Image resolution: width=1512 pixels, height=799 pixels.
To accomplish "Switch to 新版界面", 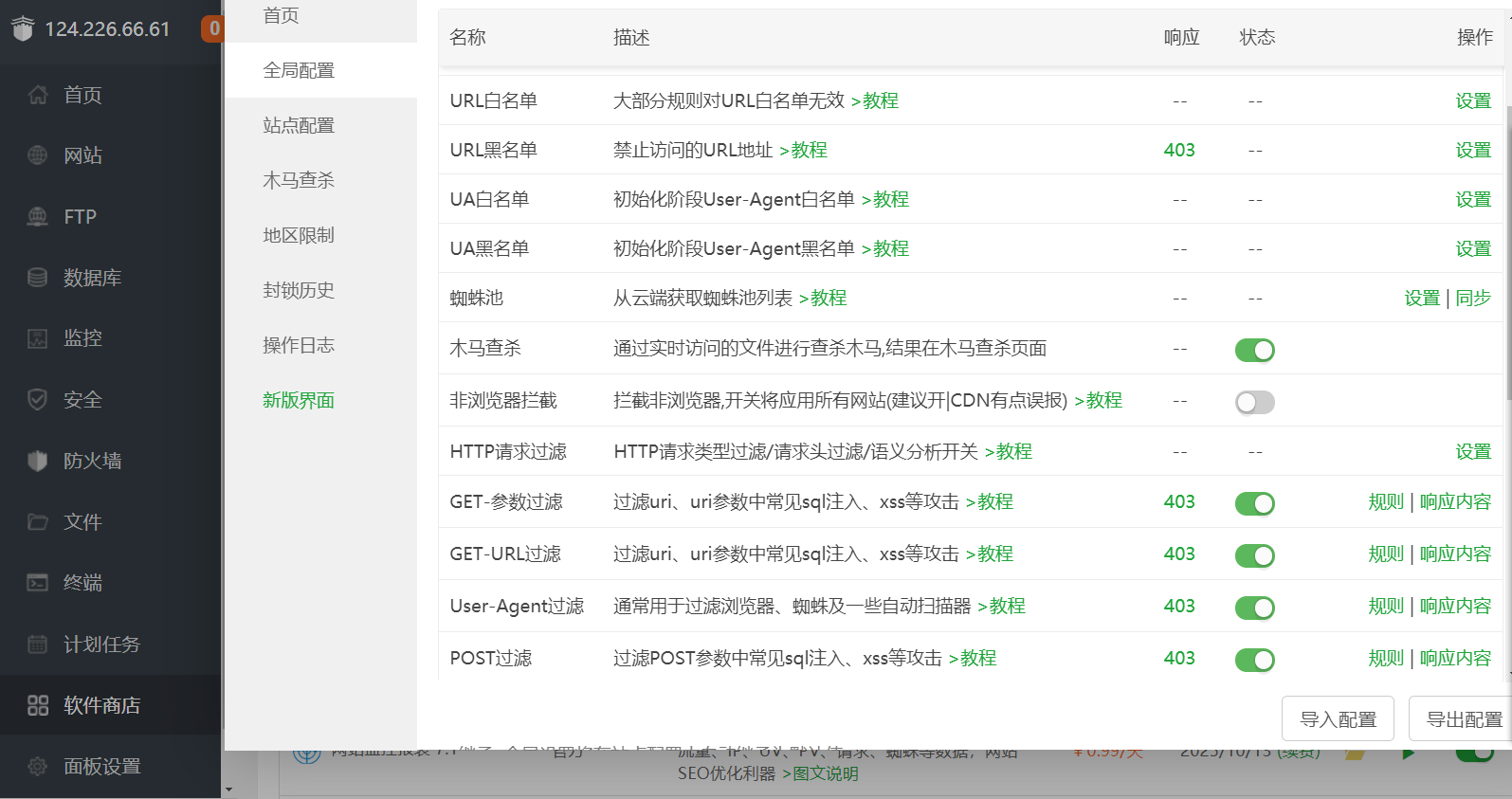I will coord(320,400).
